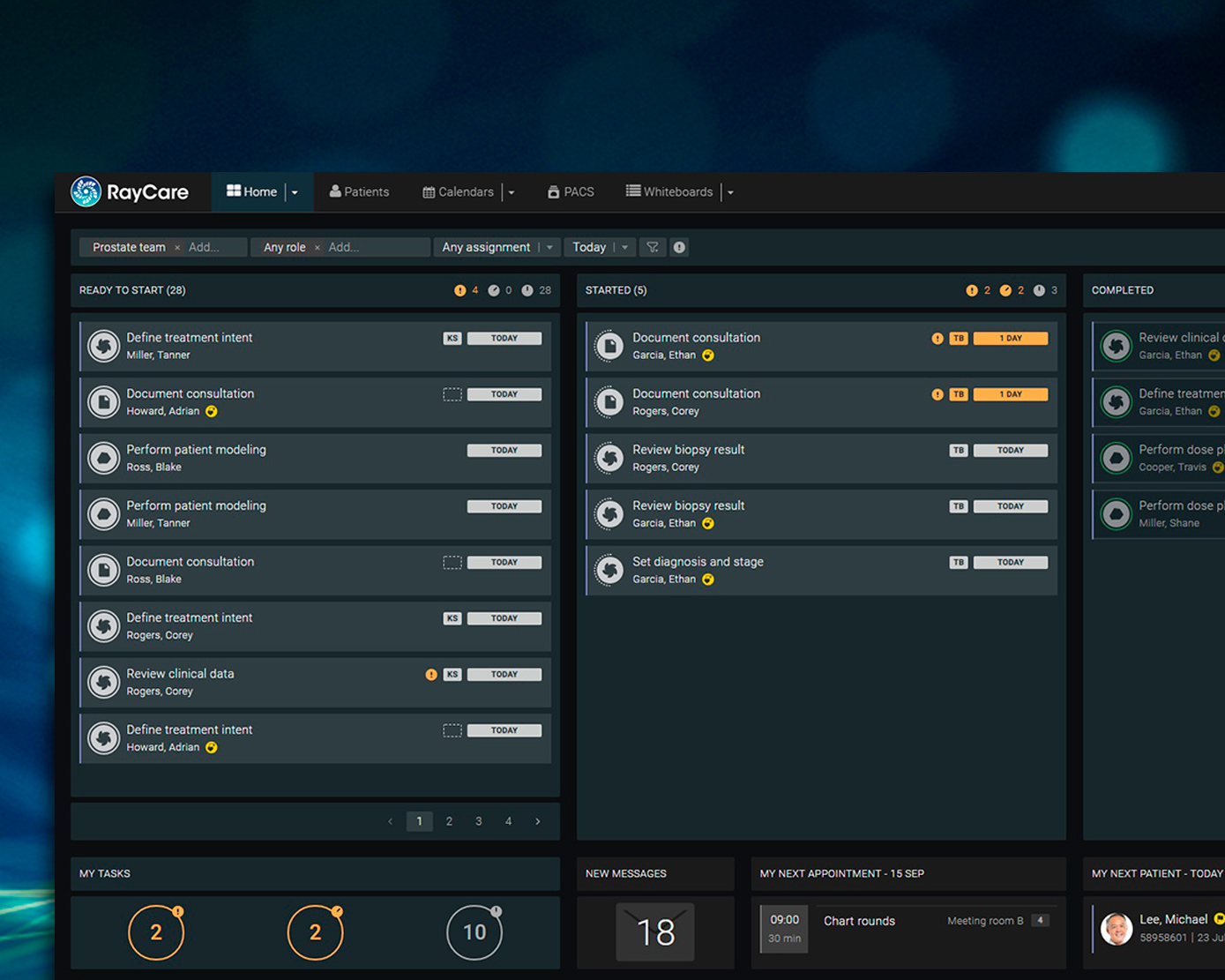Click the yellow flag icon next to Garcia, Ethan Set diagnosis
This screenshot has width=1225, height=980.
pos(707,580)
